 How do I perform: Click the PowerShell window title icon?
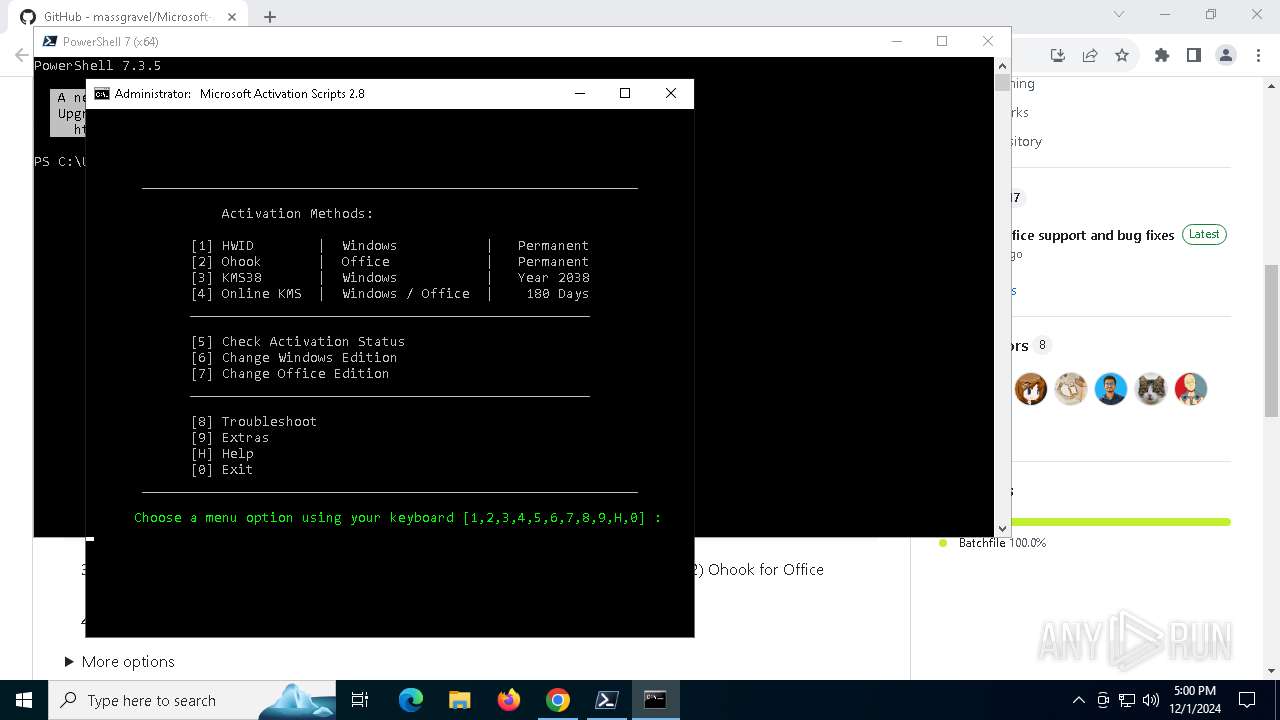click(x=49, y=41)
